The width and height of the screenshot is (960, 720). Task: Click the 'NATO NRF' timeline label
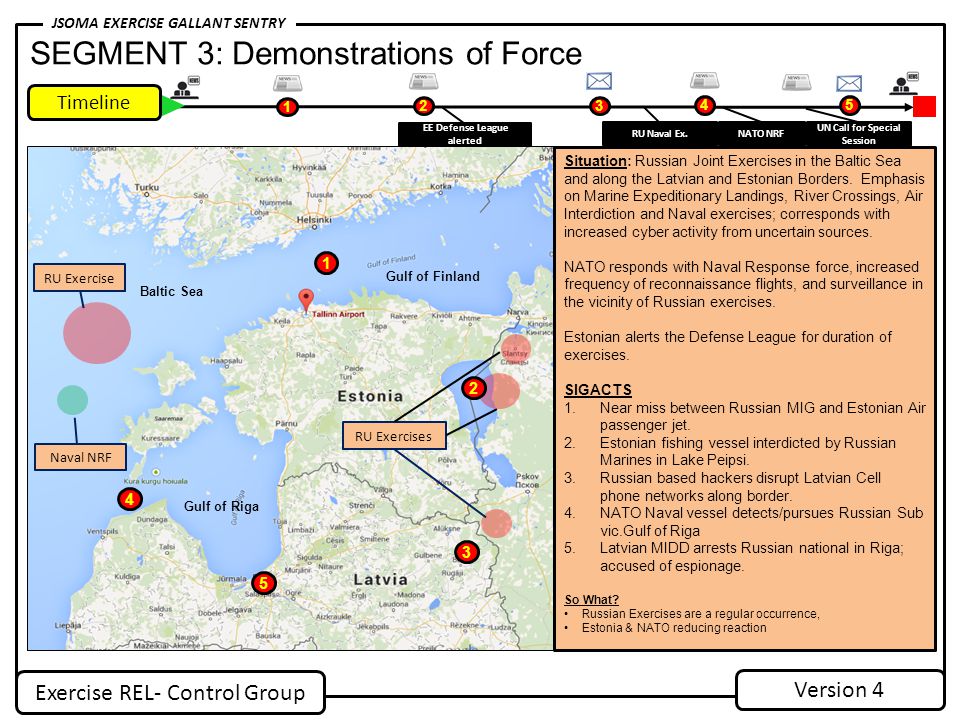[x=760, y=133]
